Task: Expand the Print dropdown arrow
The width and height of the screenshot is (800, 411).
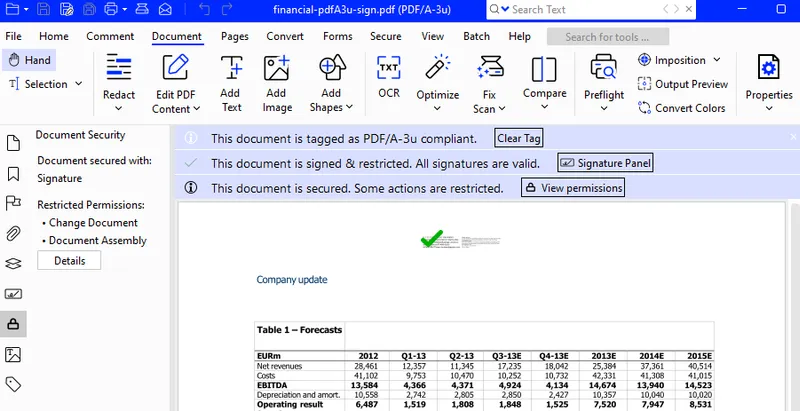Action: (x=124, y=10)
